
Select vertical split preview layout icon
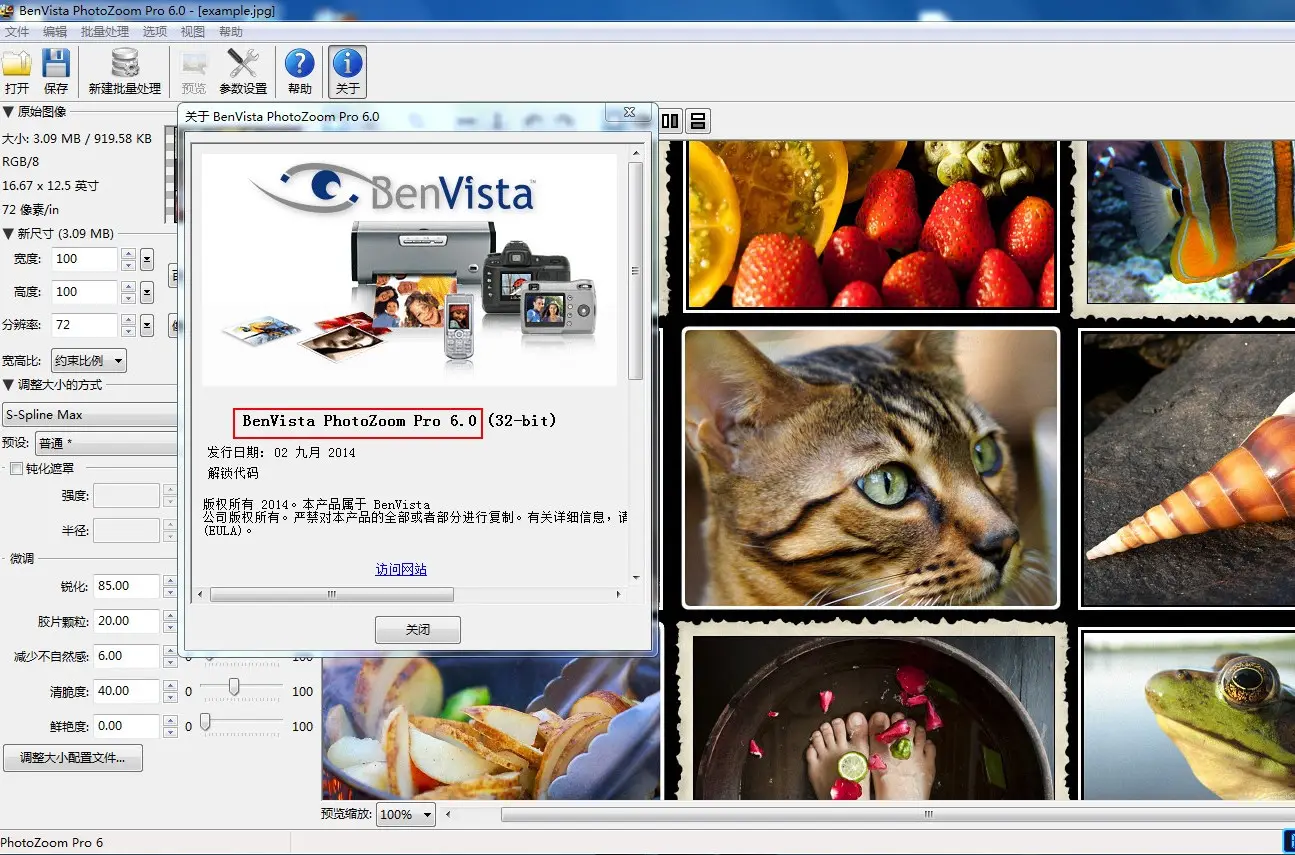click(x=670, y=121)
